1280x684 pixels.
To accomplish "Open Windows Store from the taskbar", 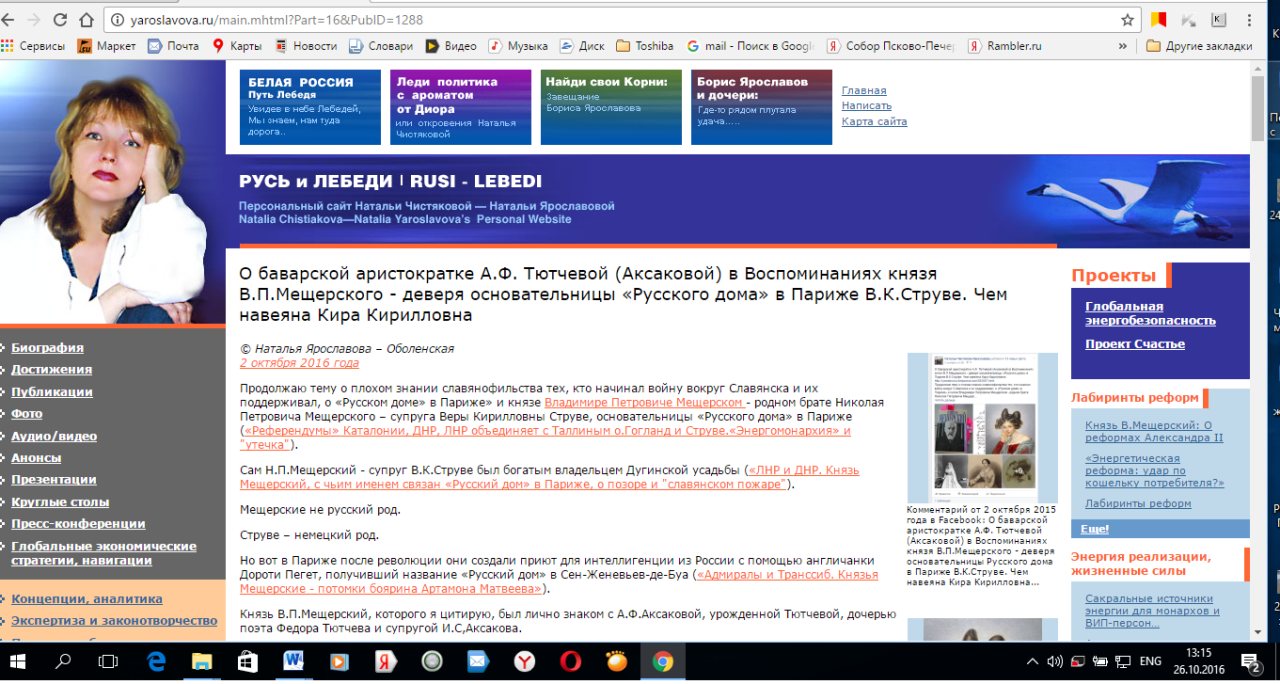I will [x=248, y=661].
